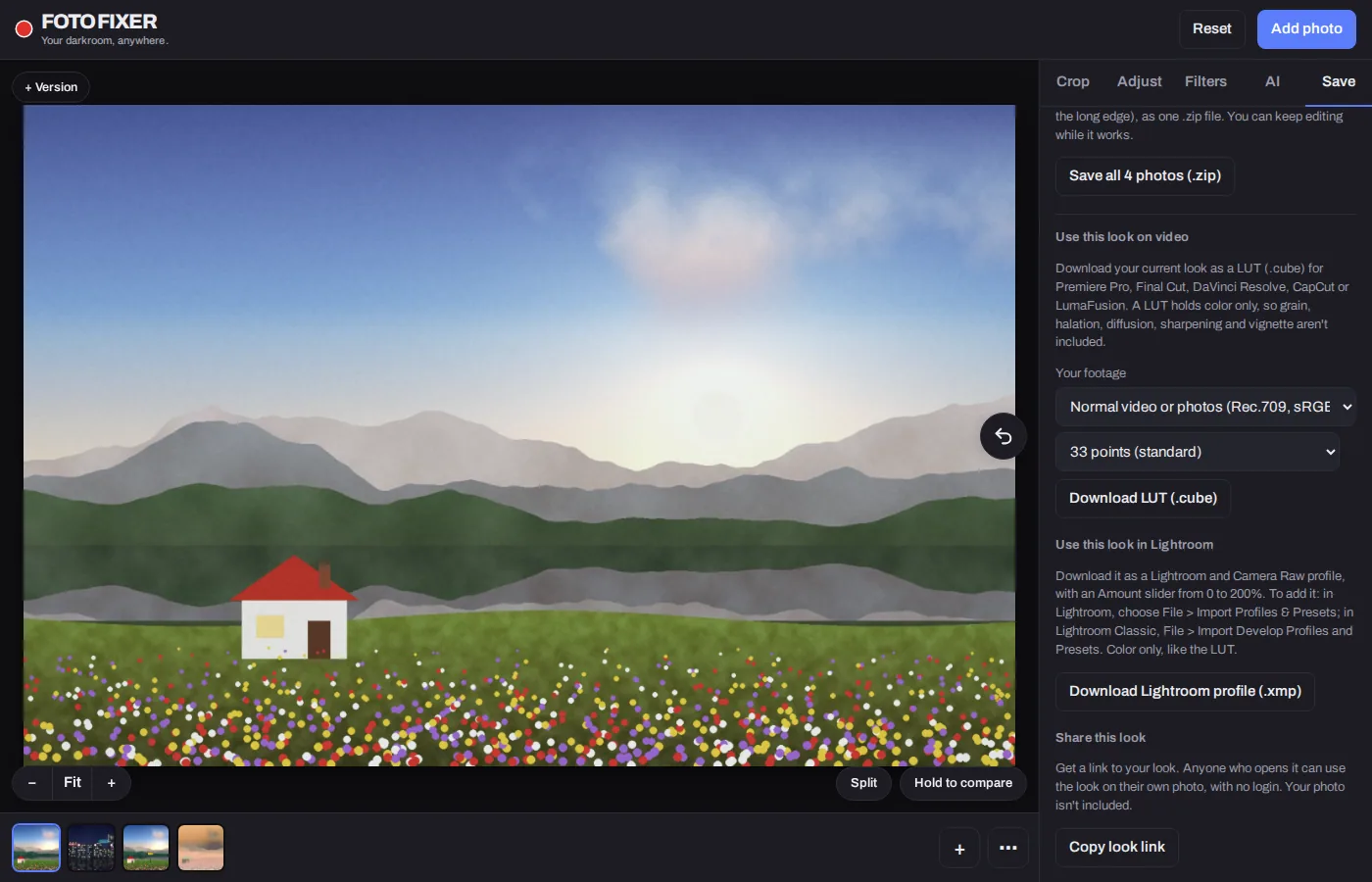
Task: Click the Add photo button
Action: point(1306,29)
